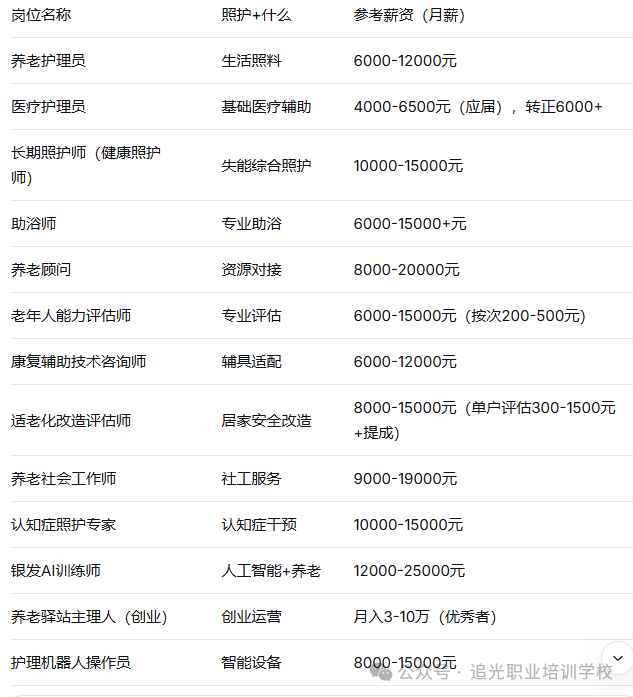
Task: Click salary '4000-6500元（应届），转正6000+'
Action: [x=478, y=107]
